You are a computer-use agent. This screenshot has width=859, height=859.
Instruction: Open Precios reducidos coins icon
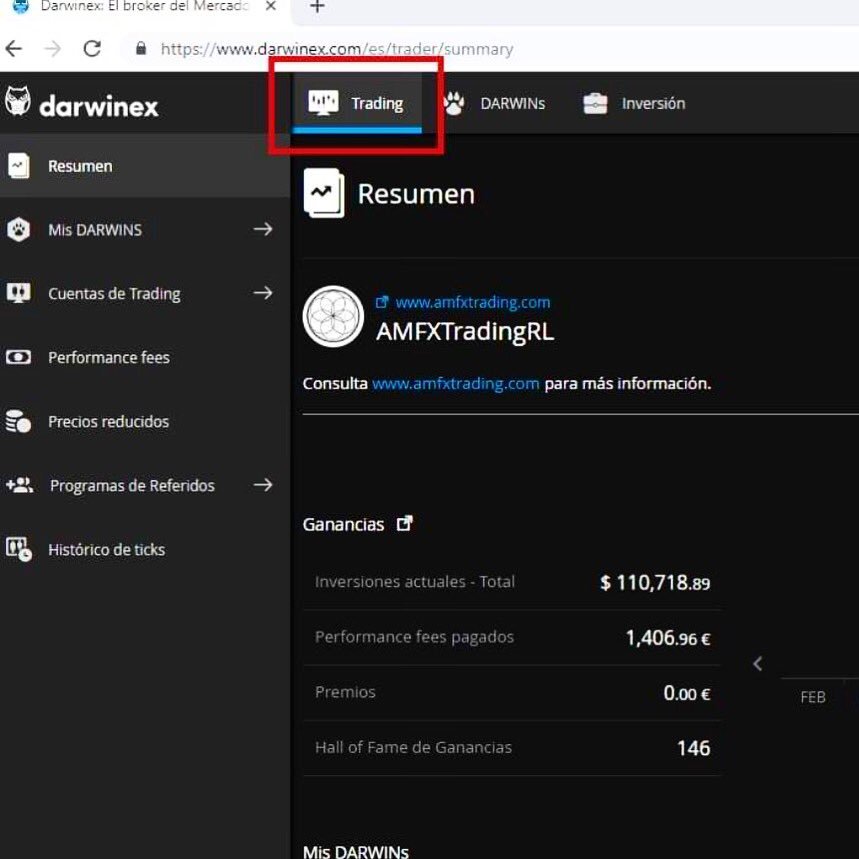[x=18, y=421]
